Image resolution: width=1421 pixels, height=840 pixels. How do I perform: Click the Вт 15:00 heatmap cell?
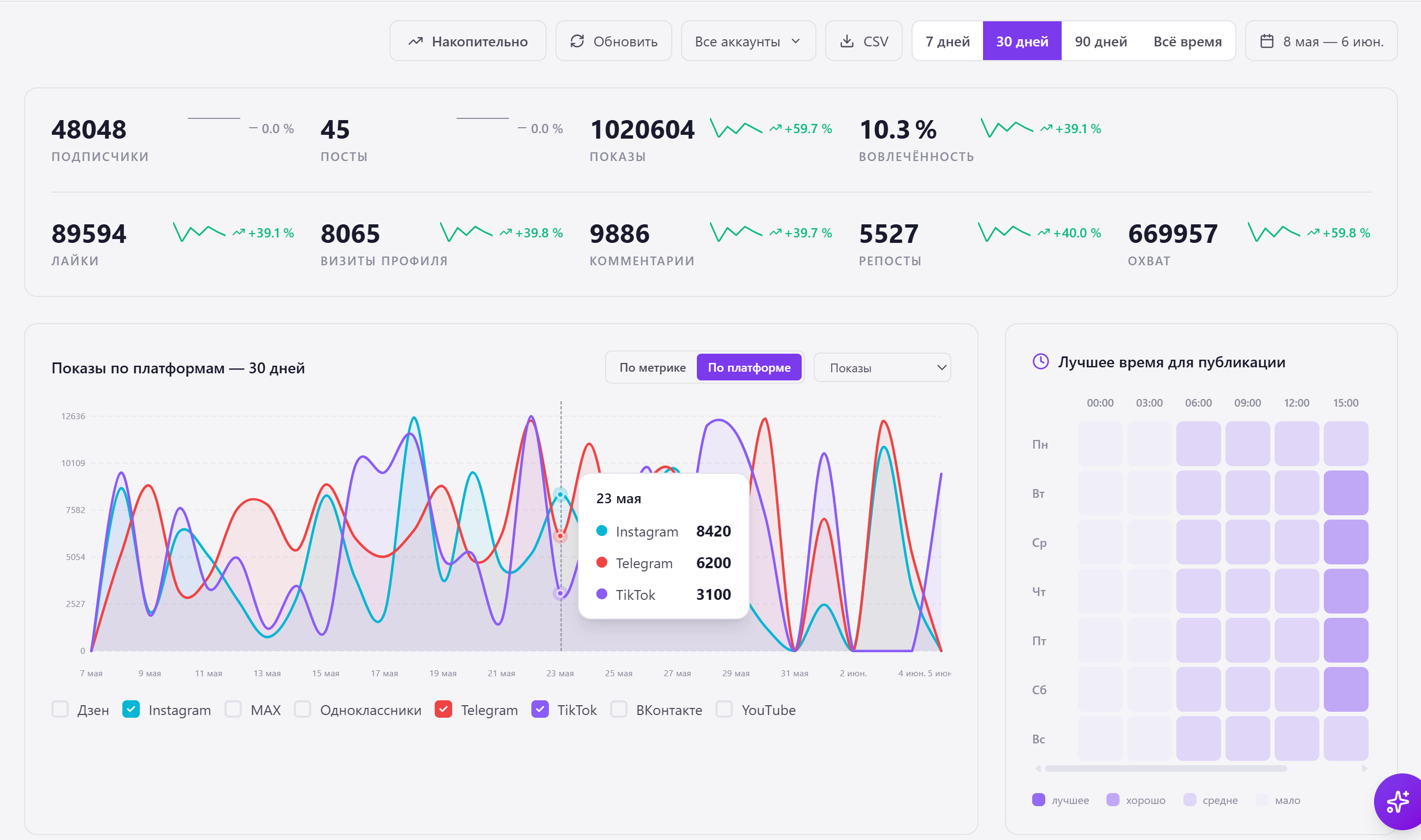click(x=1346, y=493)
